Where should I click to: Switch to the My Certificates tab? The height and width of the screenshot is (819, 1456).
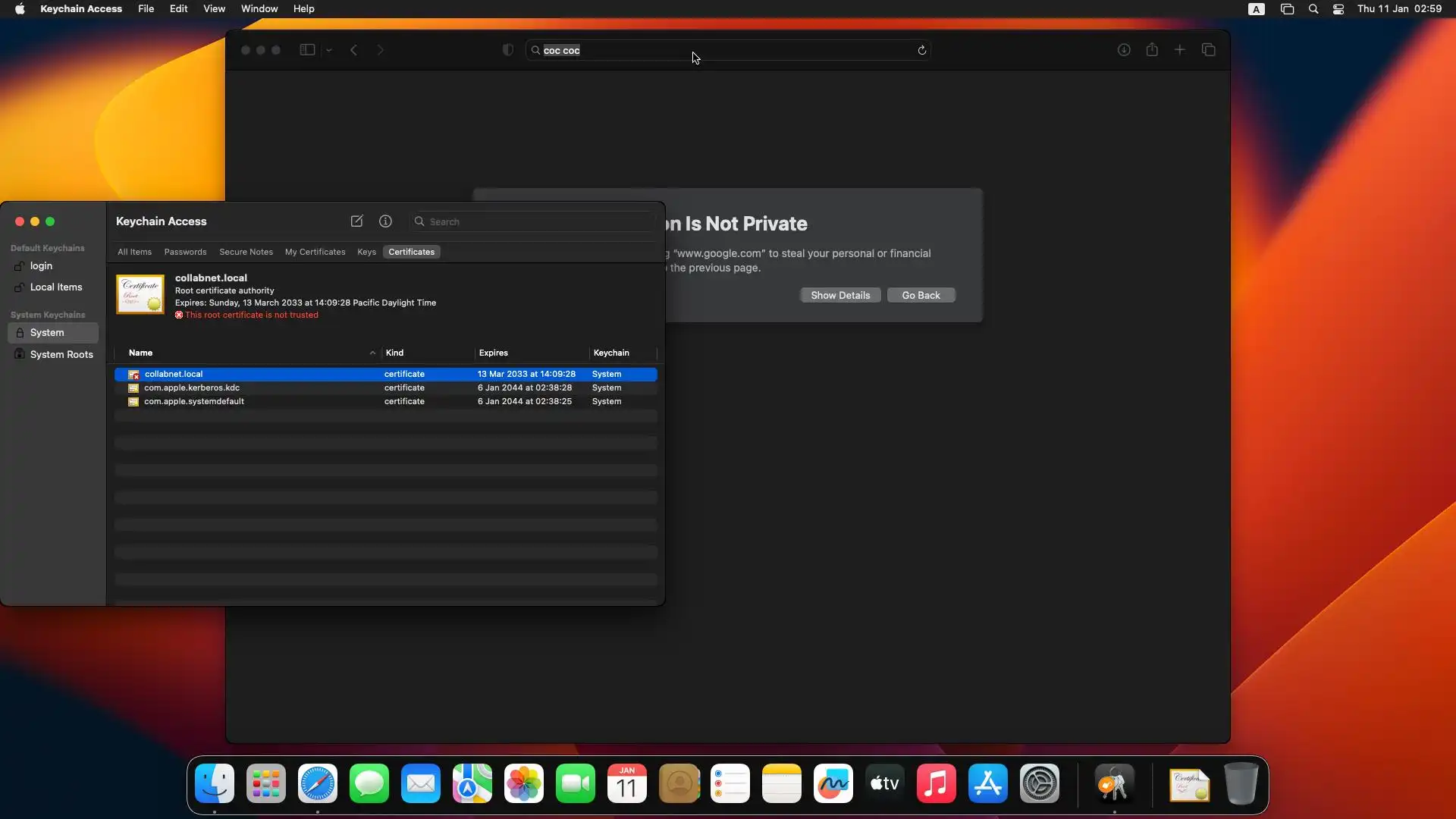point(315,252)
